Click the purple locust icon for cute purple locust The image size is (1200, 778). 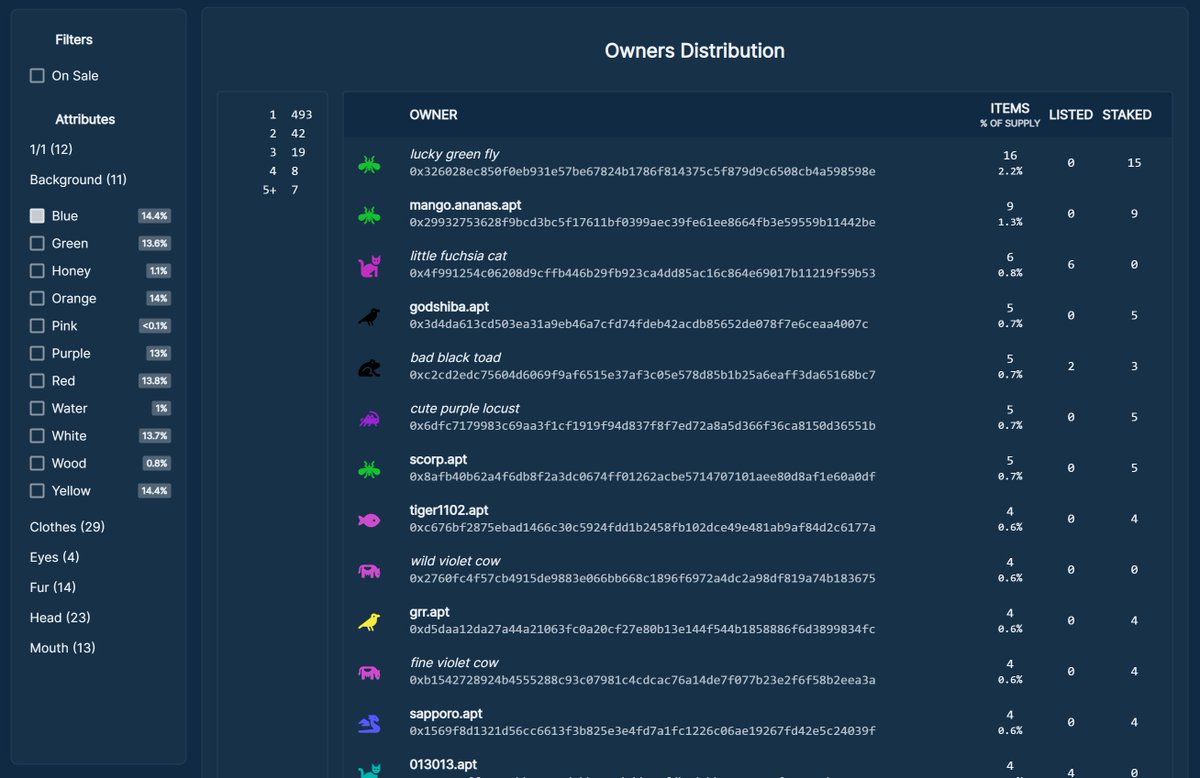(369, 418)
